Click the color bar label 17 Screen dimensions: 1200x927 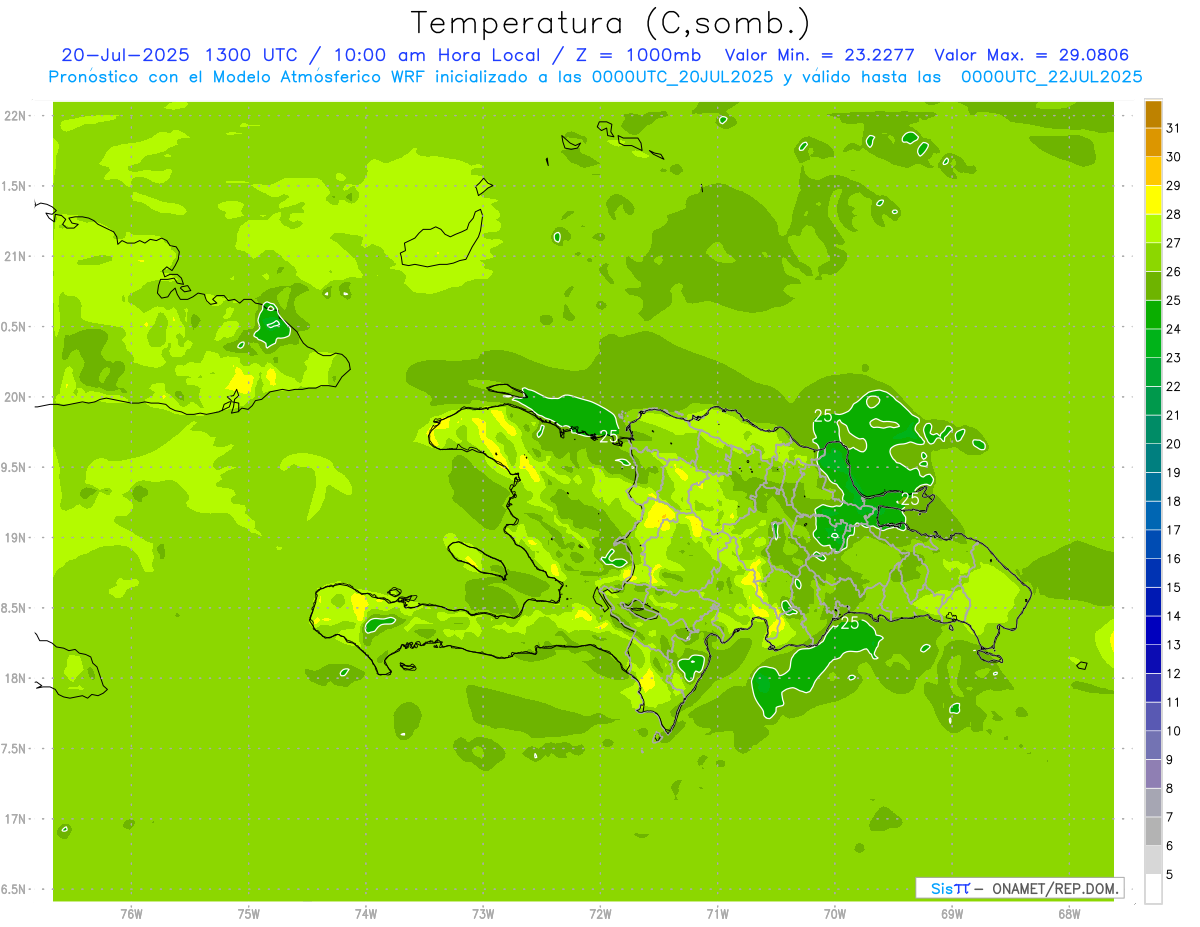(x=1173, y=530)
